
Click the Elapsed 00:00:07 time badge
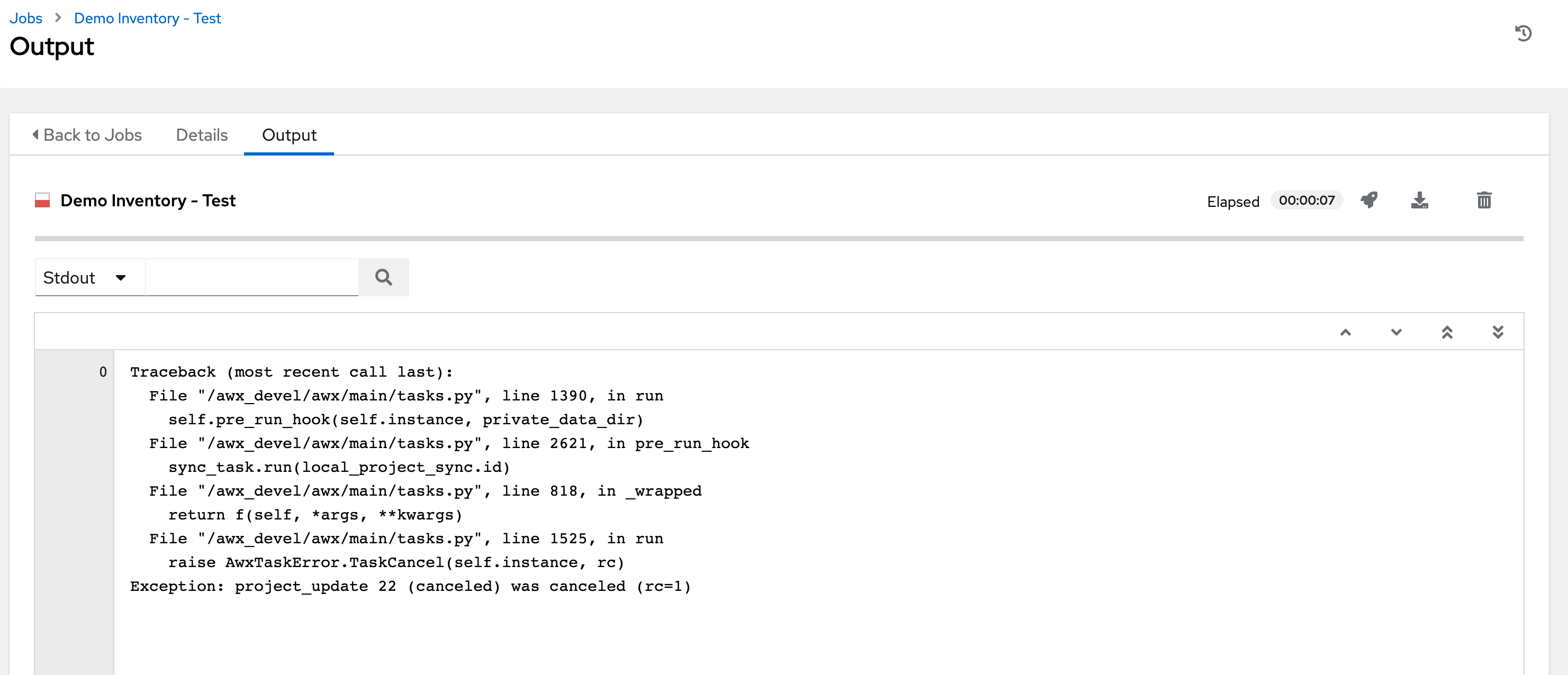(1306, 200)
